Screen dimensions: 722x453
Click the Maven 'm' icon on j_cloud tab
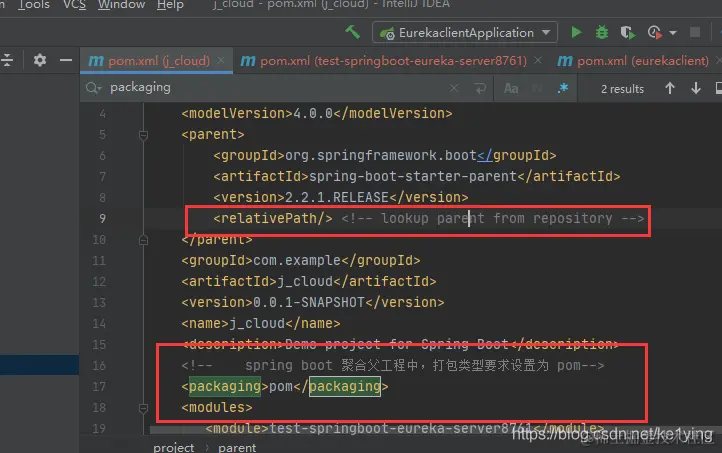click(x=96, y=61)
